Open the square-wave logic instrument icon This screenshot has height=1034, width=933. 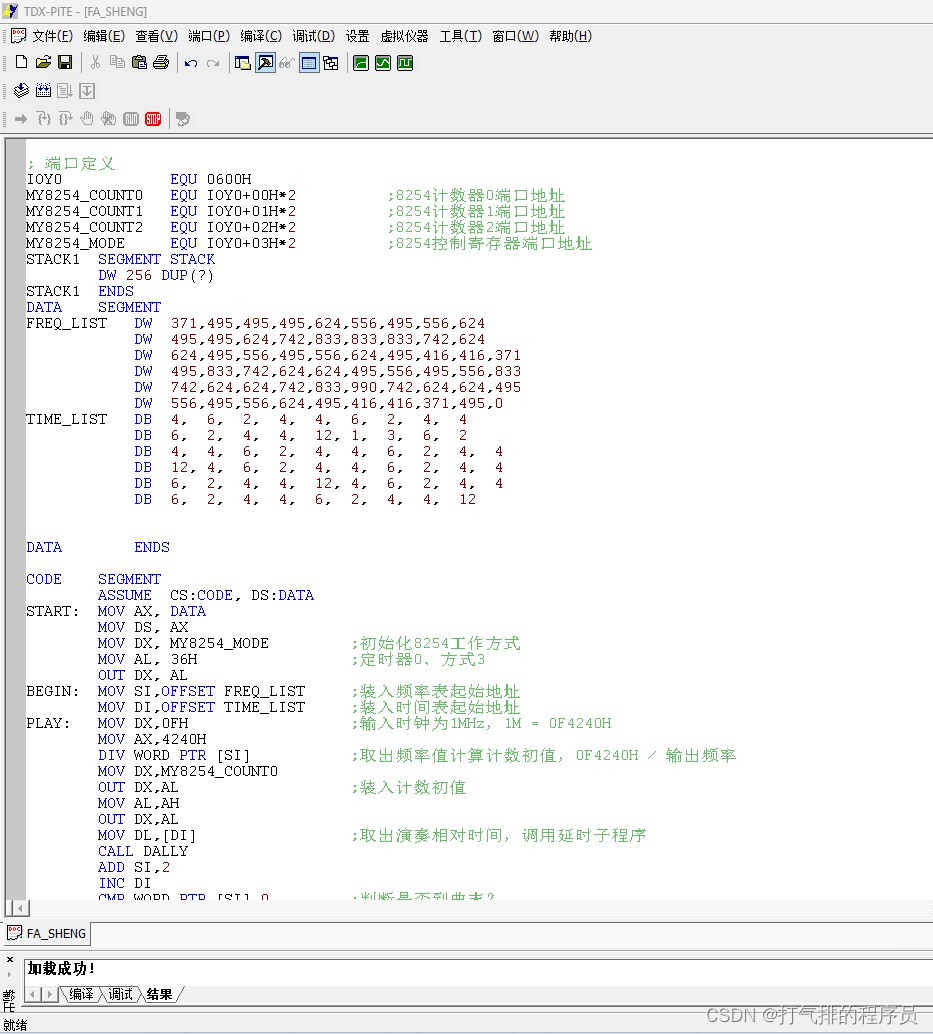pos(405,62)
